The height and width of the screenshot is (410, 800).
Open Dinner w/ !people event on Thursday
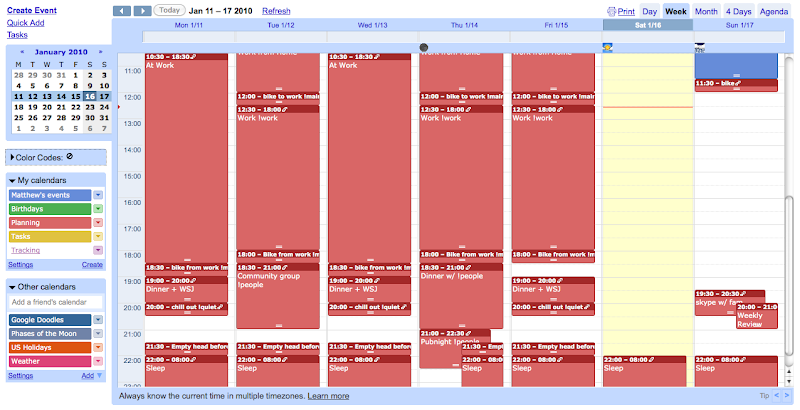pos(461,296)
